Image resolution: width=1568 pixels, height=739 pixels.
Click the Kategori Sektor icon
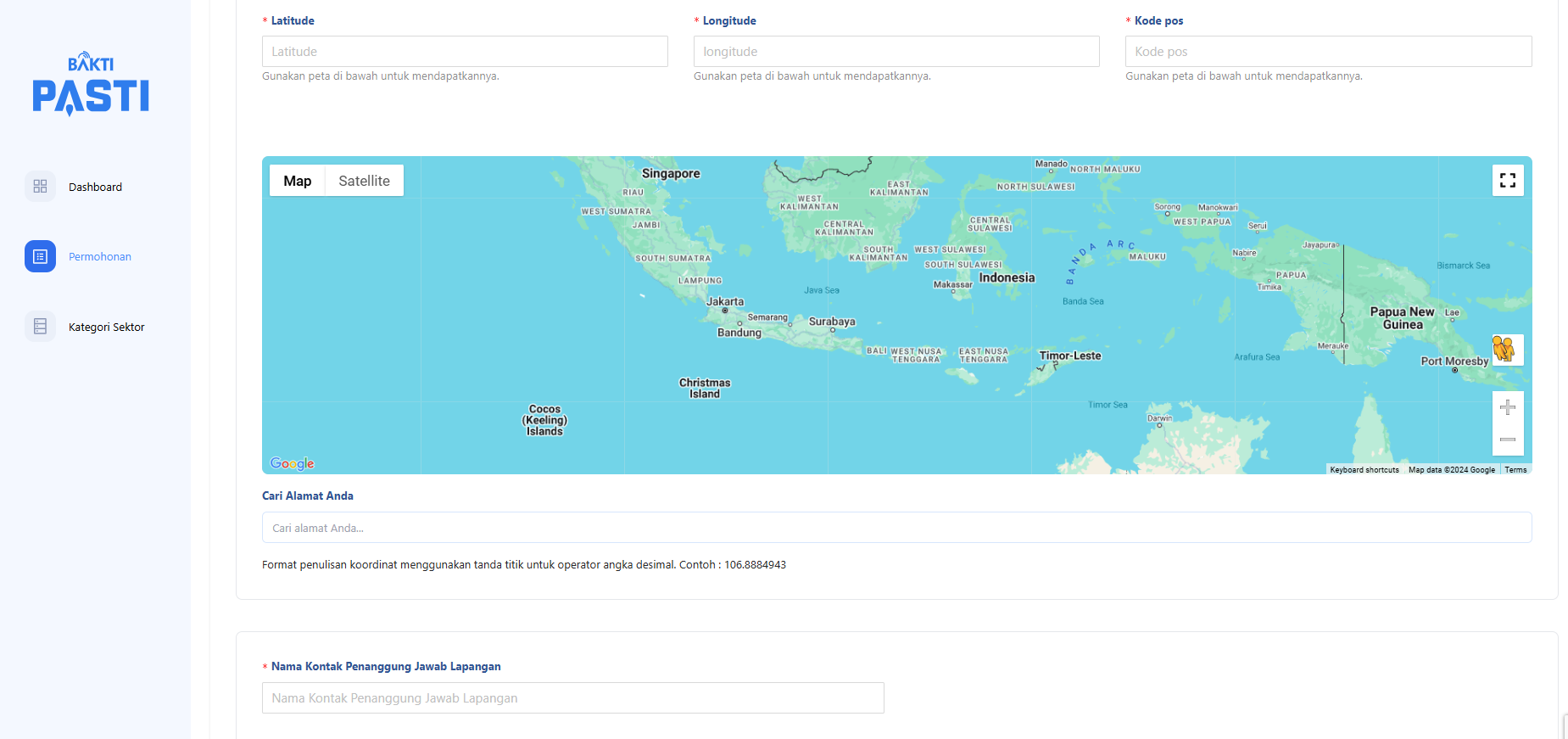pos(40,327)
